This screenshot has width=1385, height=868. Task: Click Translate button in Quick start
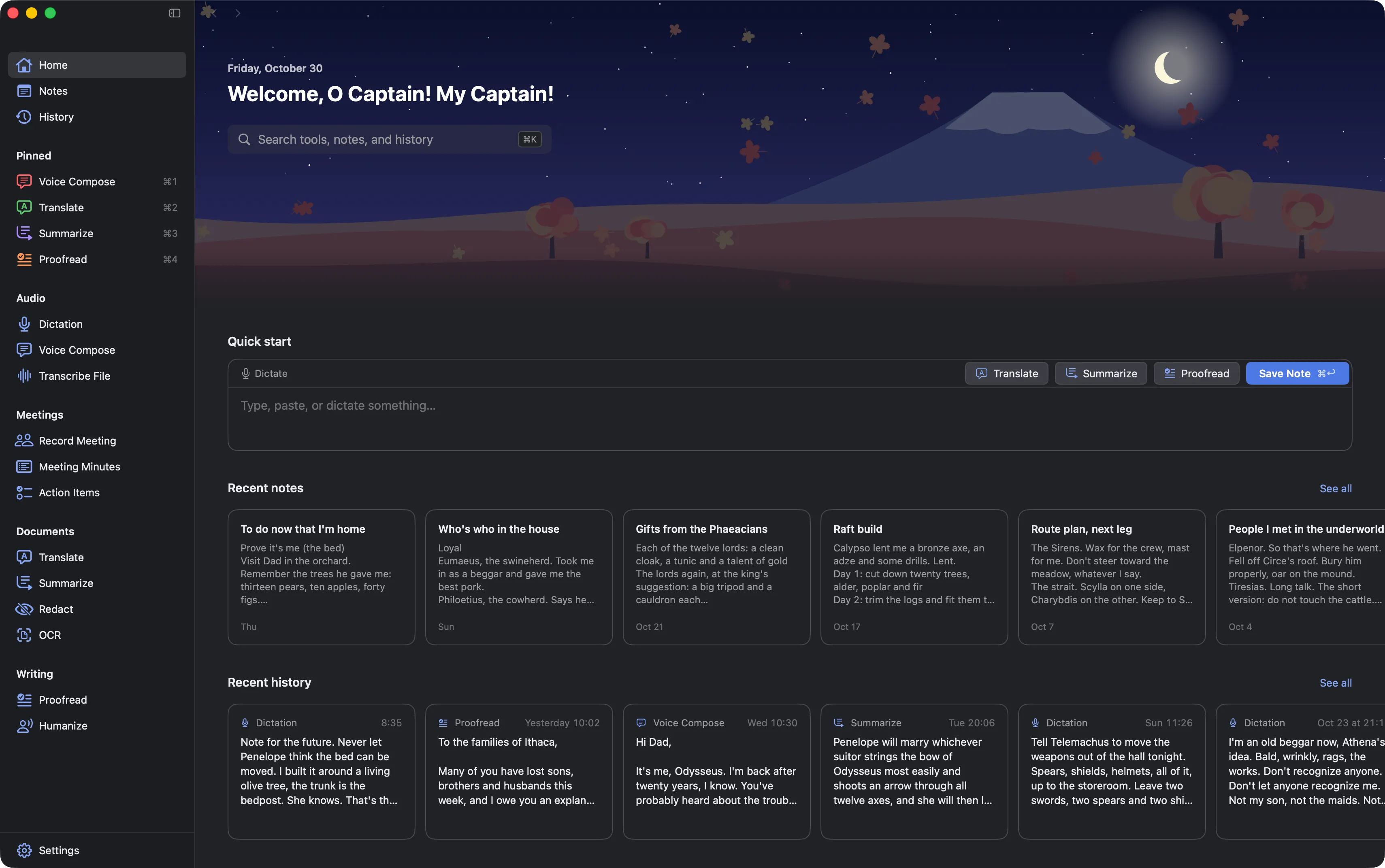coord(1006,373)
